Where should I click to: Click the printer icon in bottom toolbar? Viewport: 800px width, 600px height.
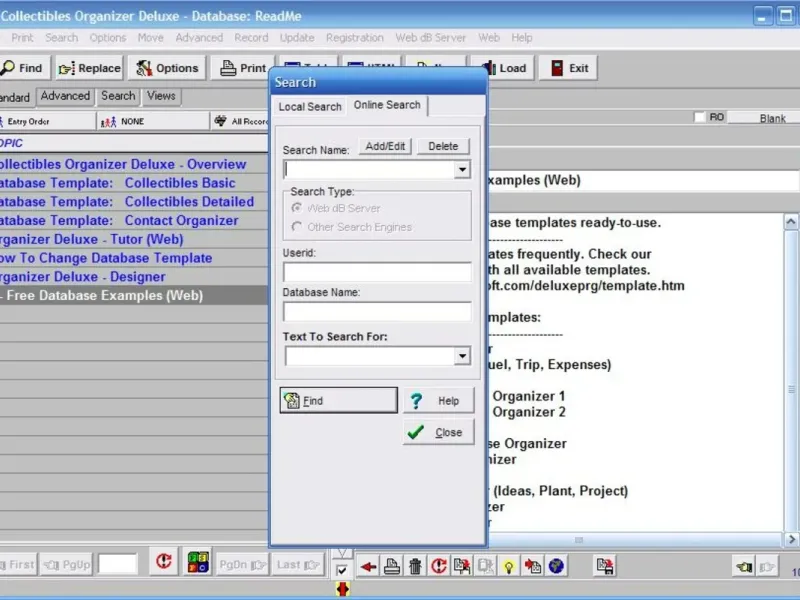click(392, 566)
